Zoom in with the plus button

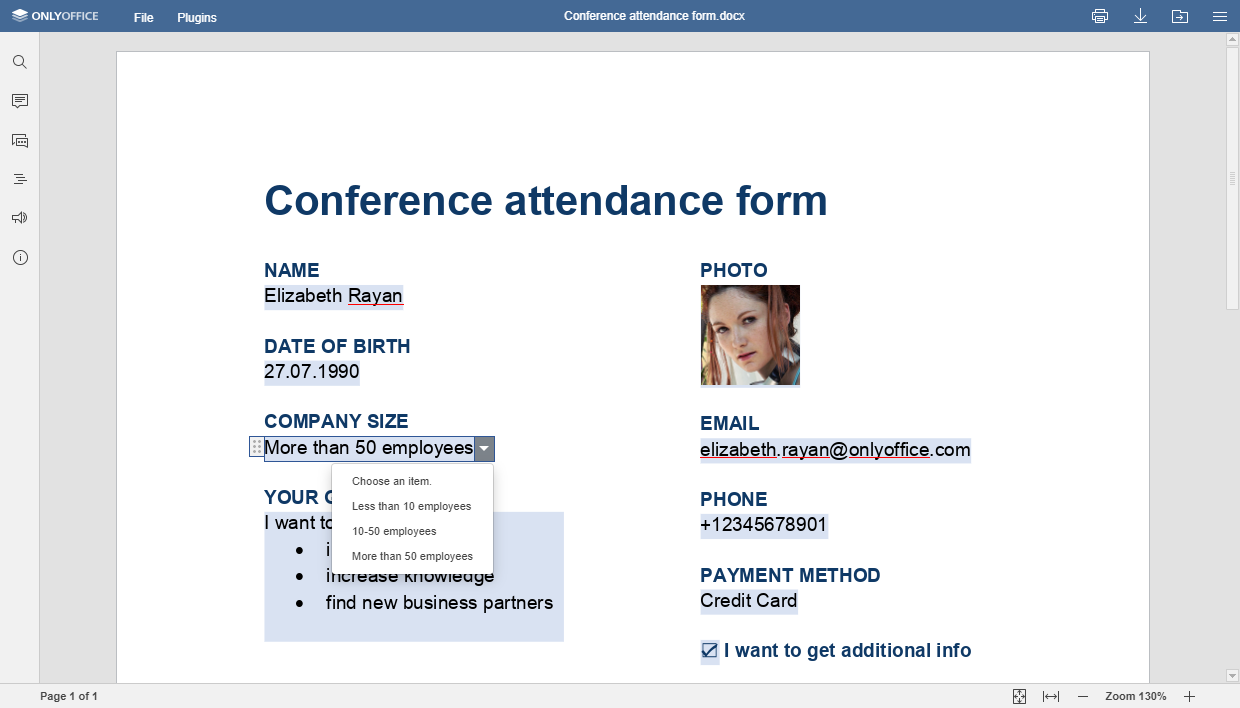(x=1189, y=696)
